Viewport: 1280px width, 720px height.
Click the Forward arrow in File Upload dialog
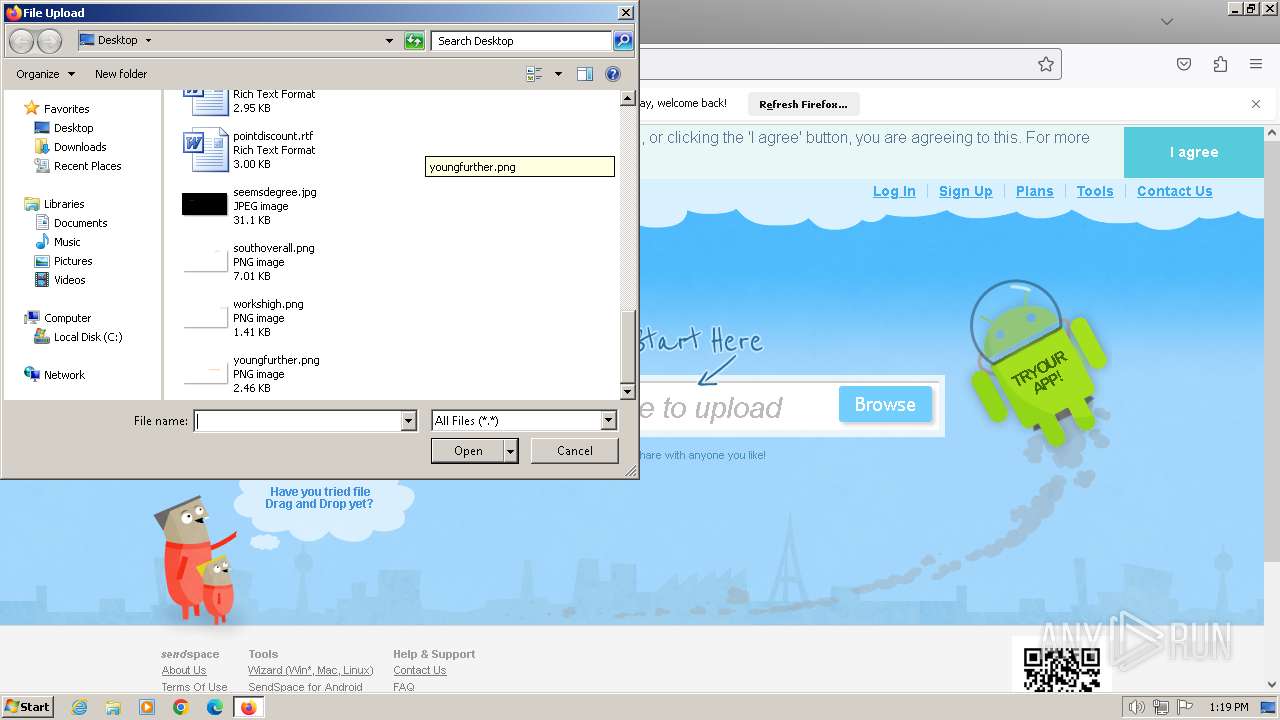49,41
